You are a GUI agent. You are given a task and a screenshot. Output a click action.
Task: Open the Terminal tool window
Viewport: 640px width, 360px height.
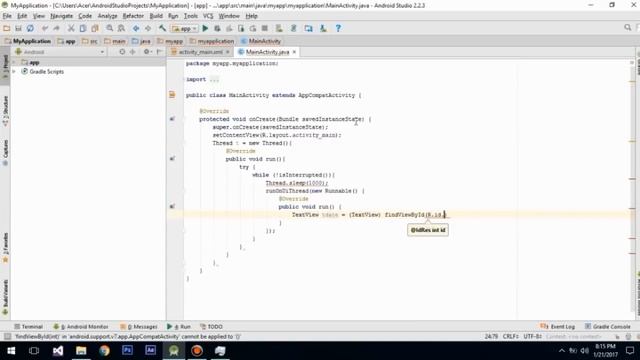click(28, 327)
